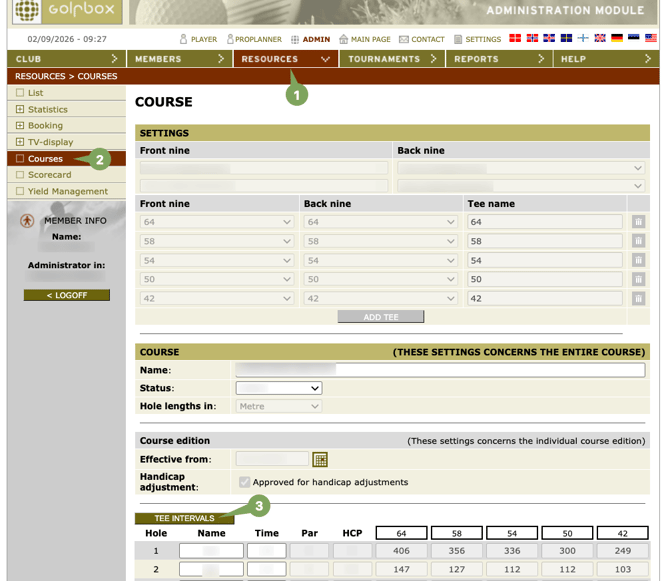Click the course Name input field
The height and width of the screenshot is (581, 670).
coord(440,370)
